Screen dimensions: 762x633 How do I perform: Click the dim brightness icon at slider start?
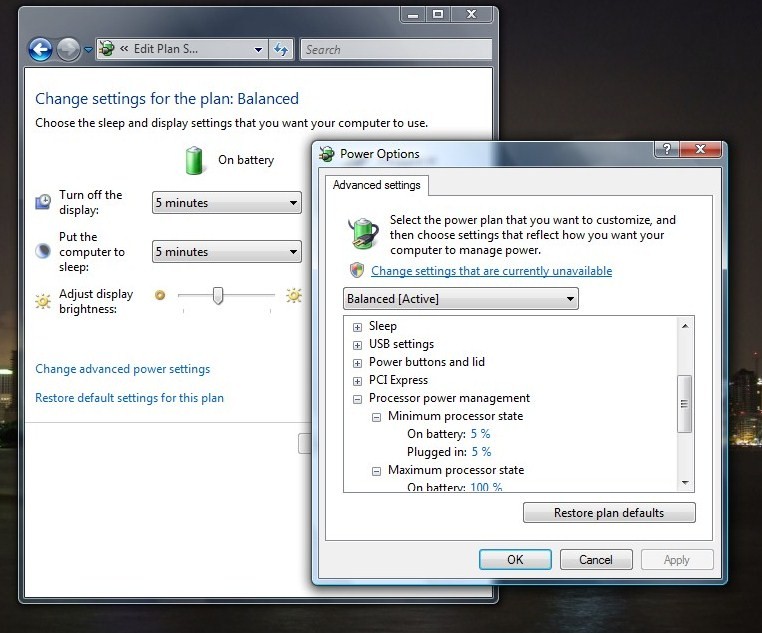pos(160,295)
